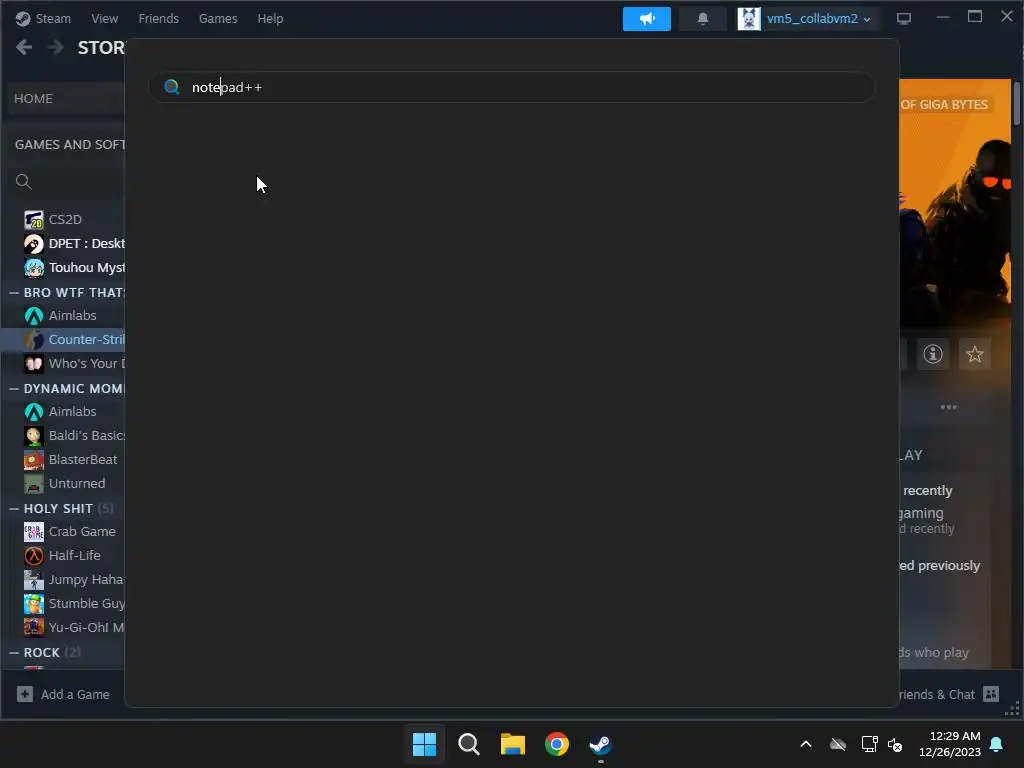Click the library page vertical scrollbar
Screen dimensions: 1024x768
coord(1016,103)
